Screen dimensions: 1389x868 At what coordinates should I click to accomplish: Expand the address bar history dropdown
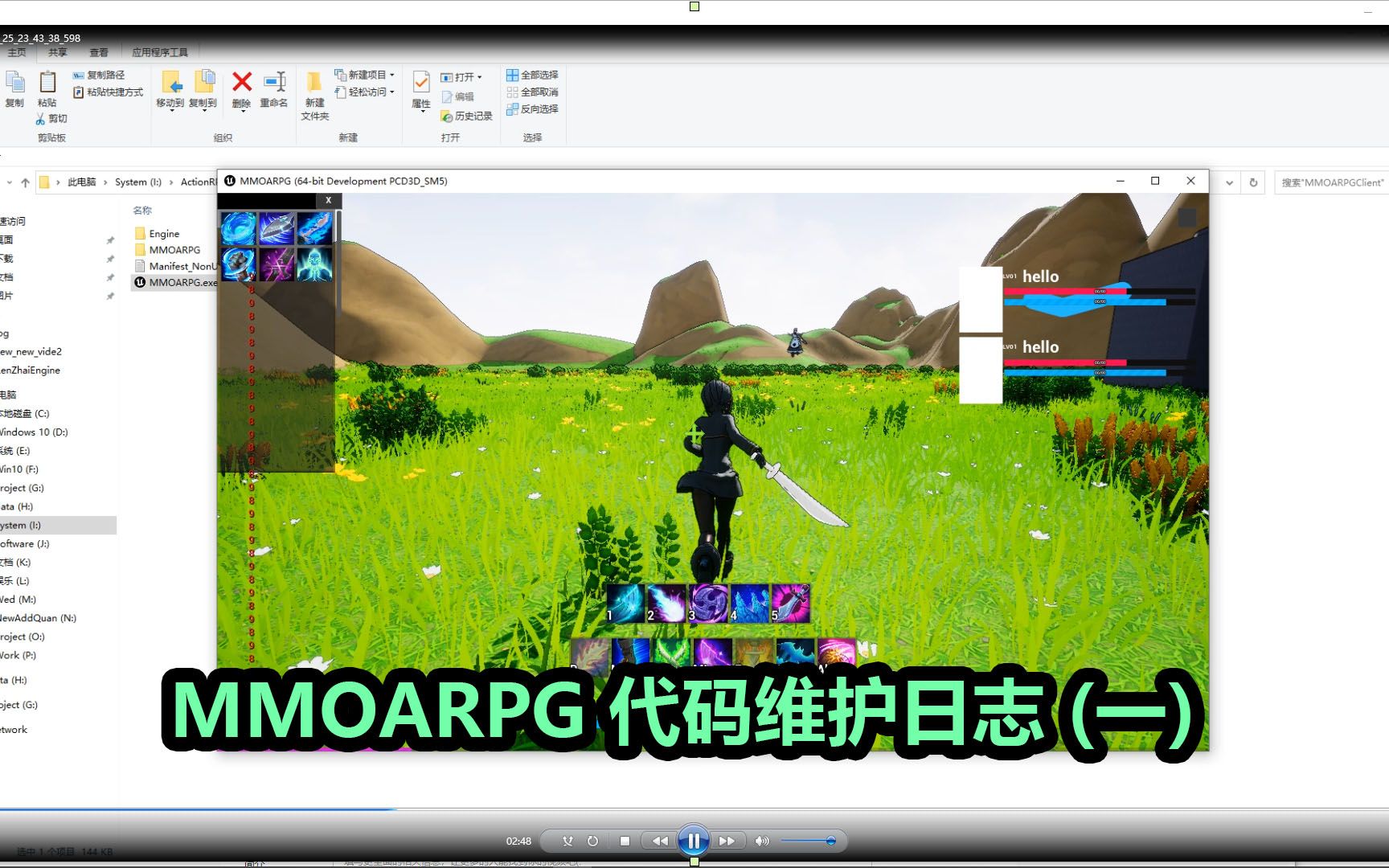[1229, 182]
